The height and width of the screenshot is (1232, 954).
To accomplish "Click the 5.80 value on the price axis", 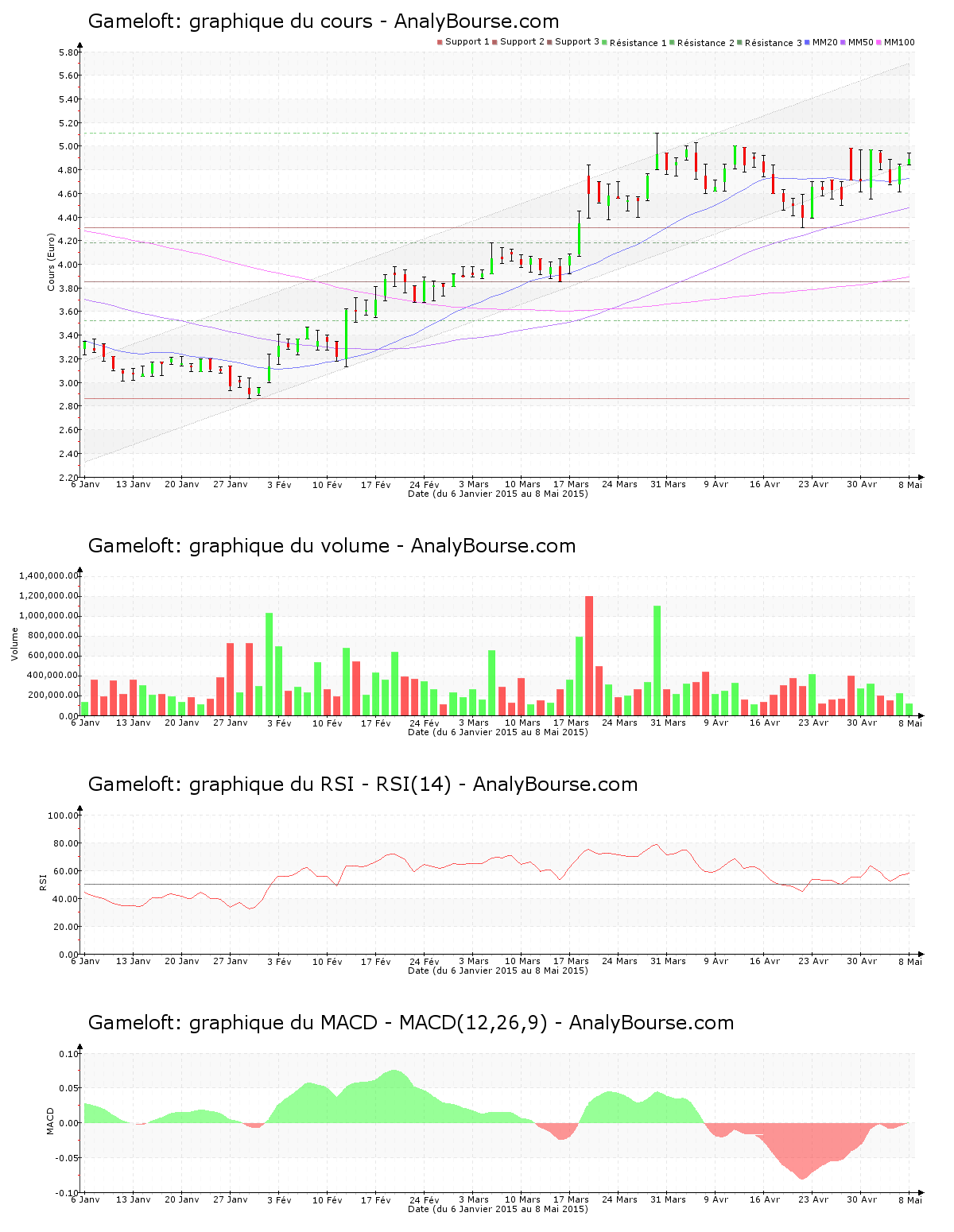I will tap(69, 52).
